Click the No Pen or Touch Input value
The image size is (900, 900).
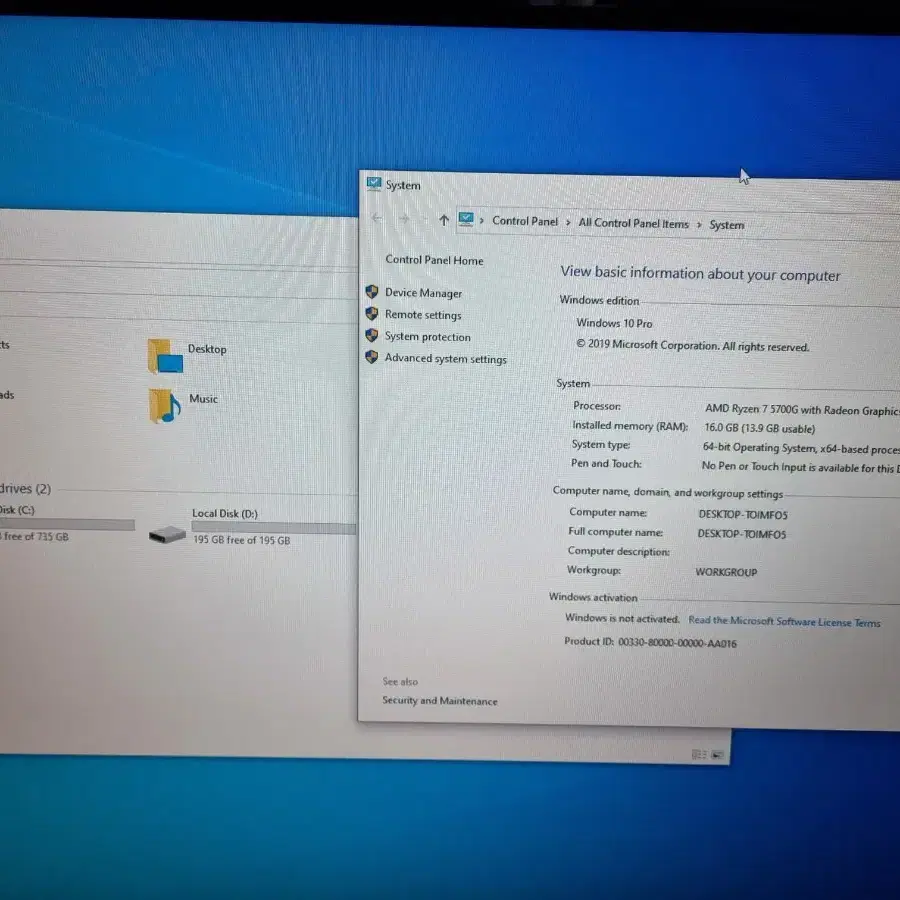[x=800, y=468]
